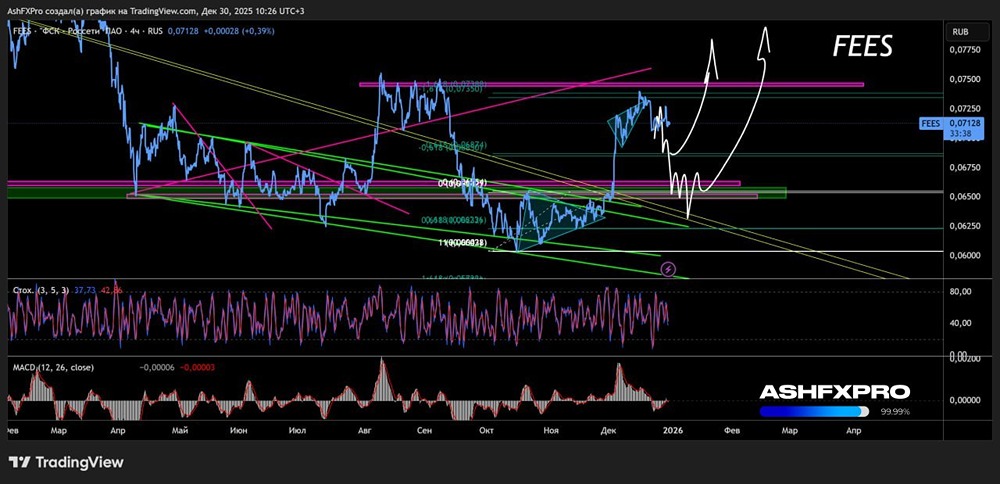Image resolution: width=1000 pixels, height=484 pixels.
Task: Click the Май time axis label
Action: [x=180, y=431]
